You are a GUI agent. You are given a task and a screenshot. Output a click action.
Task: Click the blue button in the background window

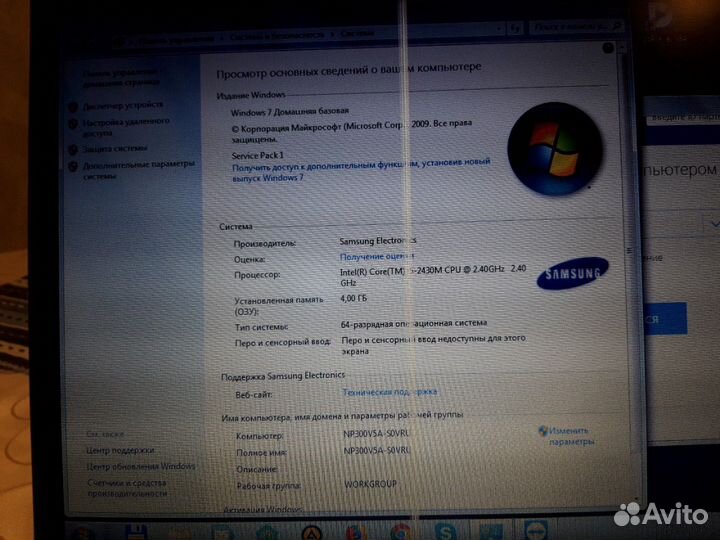click(666, 318)
